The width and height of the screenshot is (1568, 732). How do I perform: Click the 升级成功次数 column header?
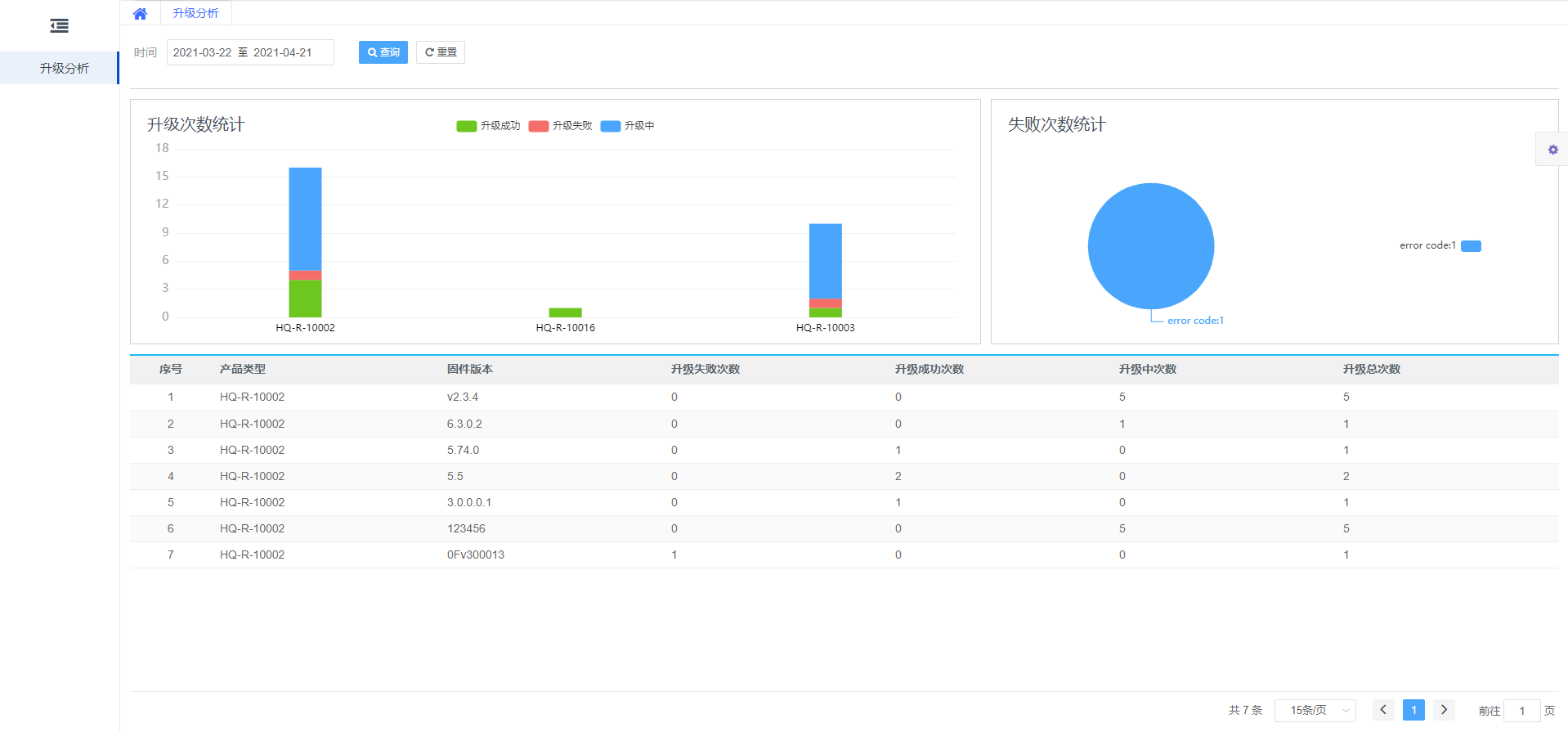tap(929, 370)
